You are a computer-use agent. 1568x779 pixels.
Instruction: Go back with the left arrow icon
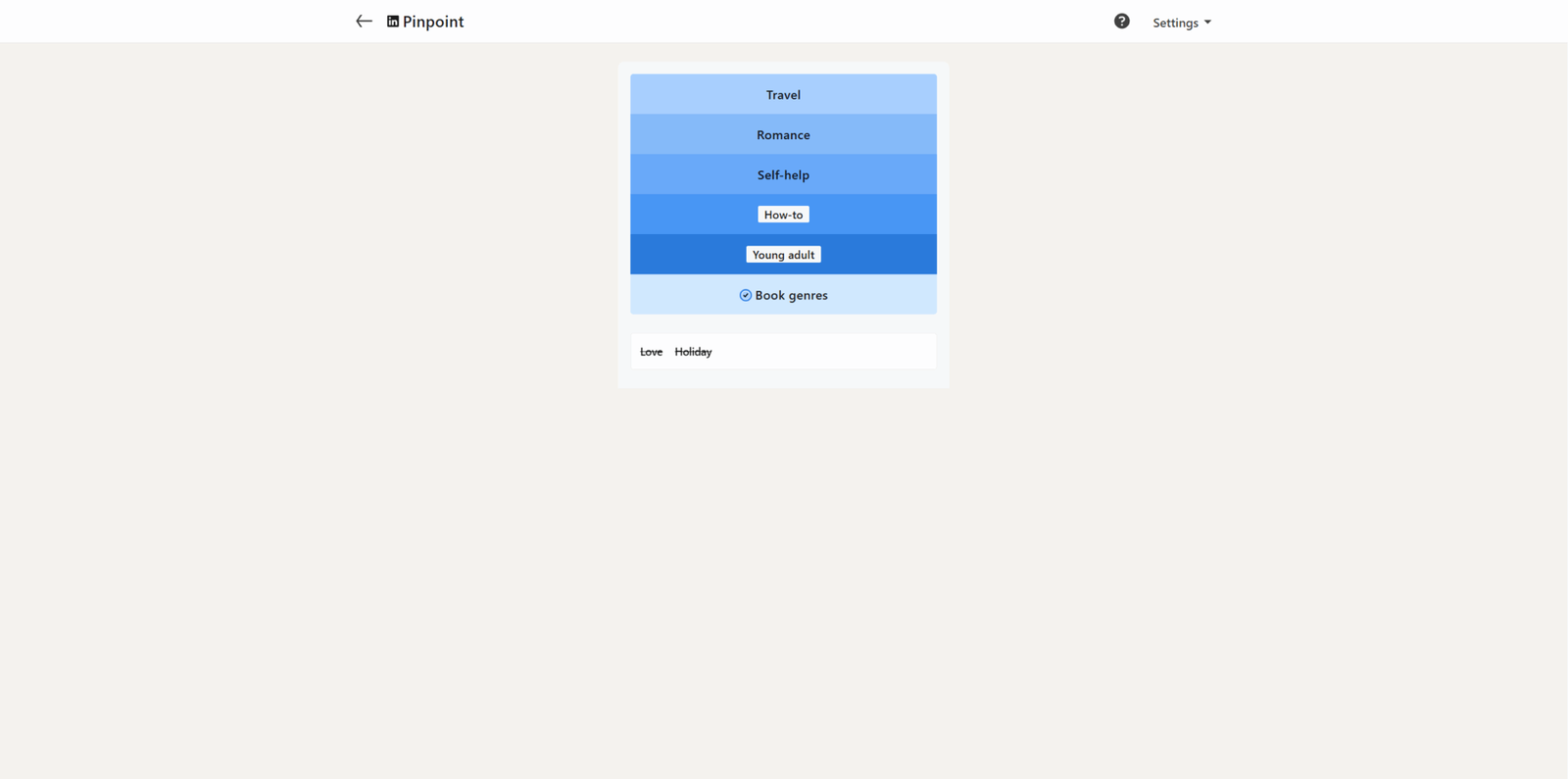[x=364, y=22]
